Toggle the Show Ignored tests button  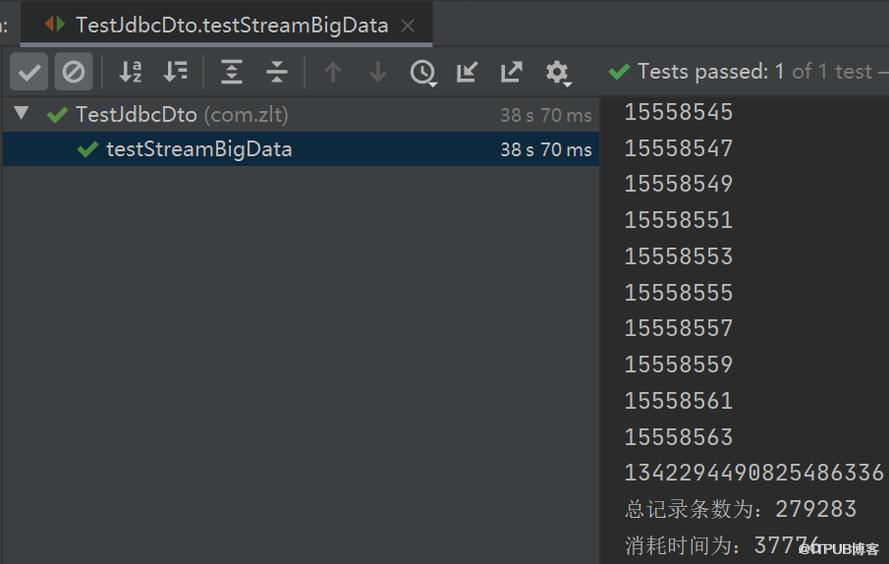click(x=74, y=72)
